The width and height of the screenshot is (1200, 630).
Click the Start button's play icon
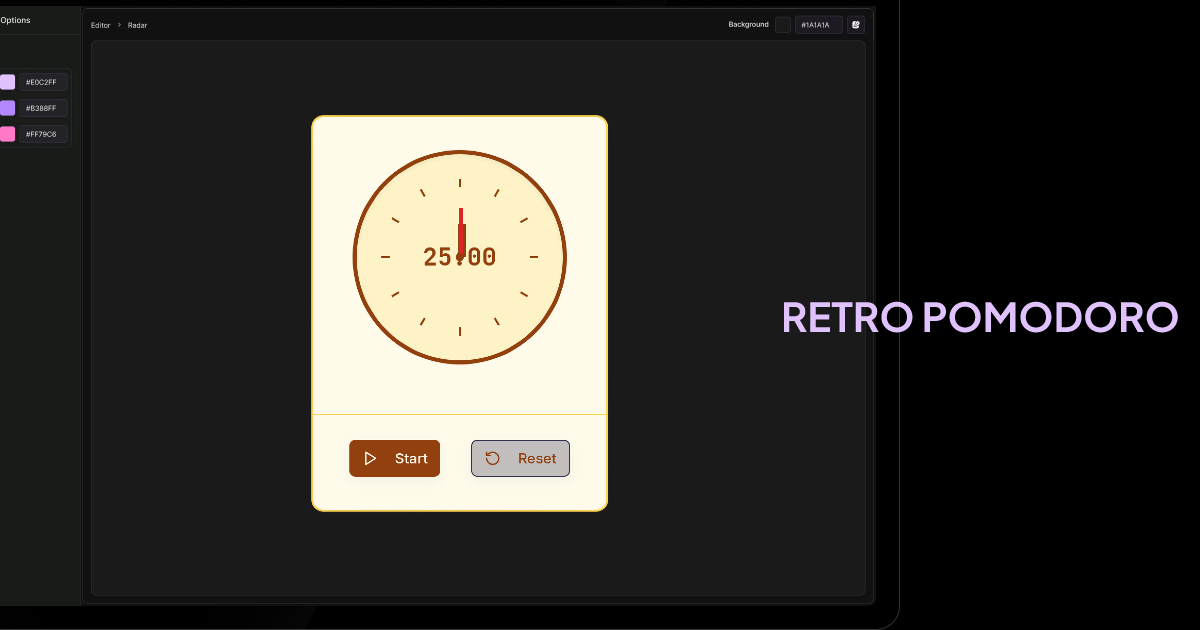pyautogui.click(x=370, y=458)
